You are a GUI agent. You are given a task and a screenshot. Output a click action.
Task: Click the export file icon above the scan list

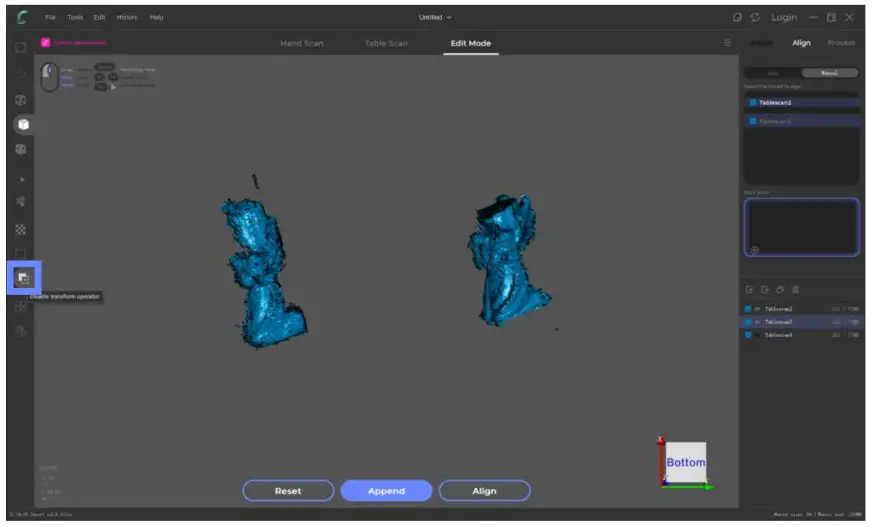(765, 289)
